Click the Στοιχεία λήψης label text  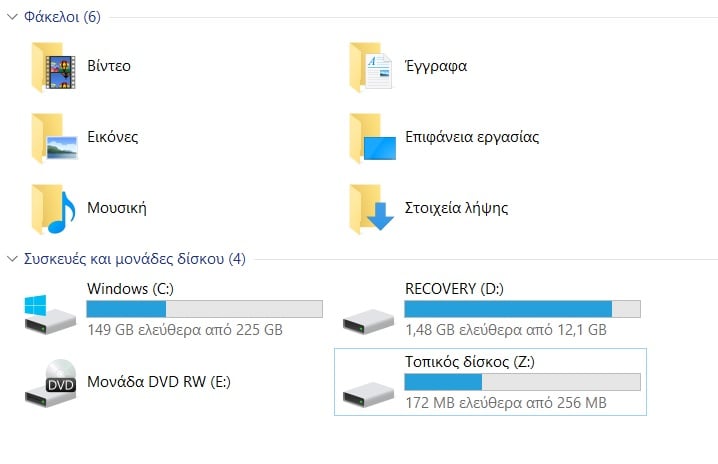[456, 208]
